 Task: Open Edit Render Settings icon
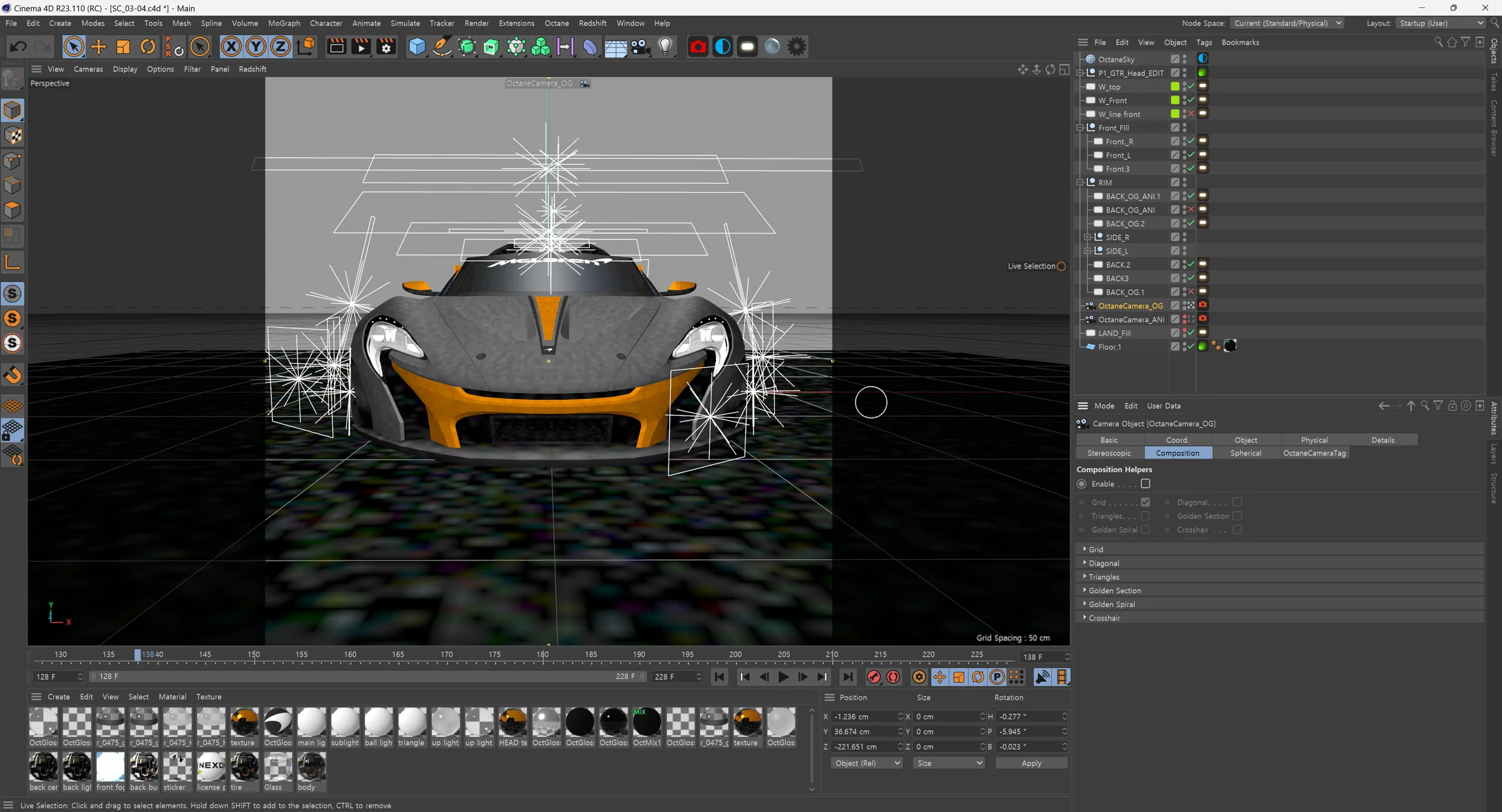tap(386, 47)
